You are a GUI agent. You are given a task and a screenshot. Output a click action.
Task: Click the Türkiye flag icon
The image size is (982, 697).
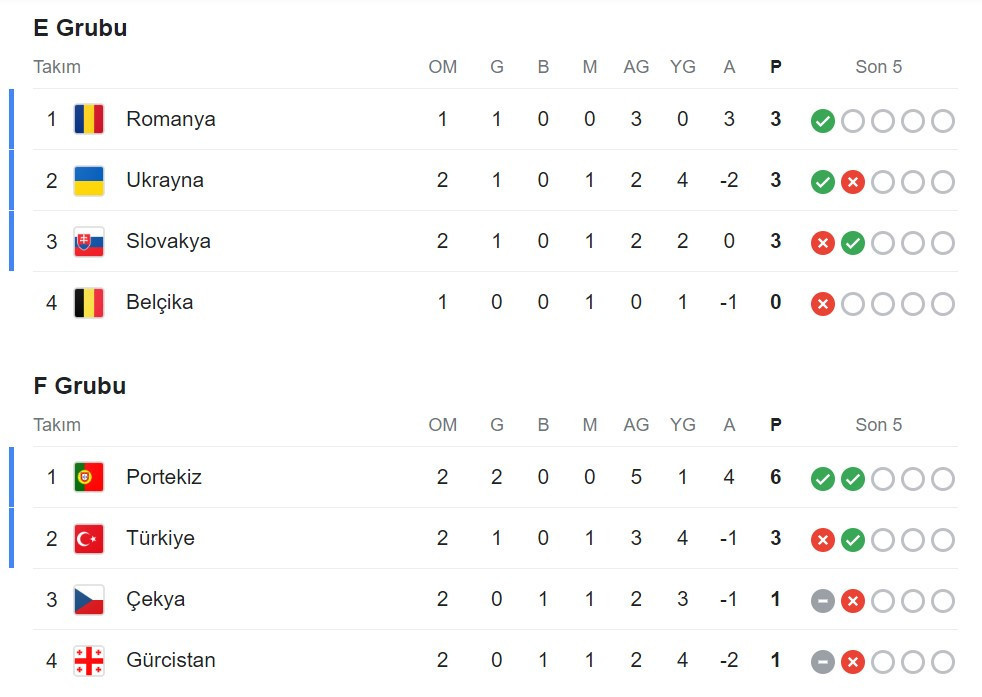[88, 538]
